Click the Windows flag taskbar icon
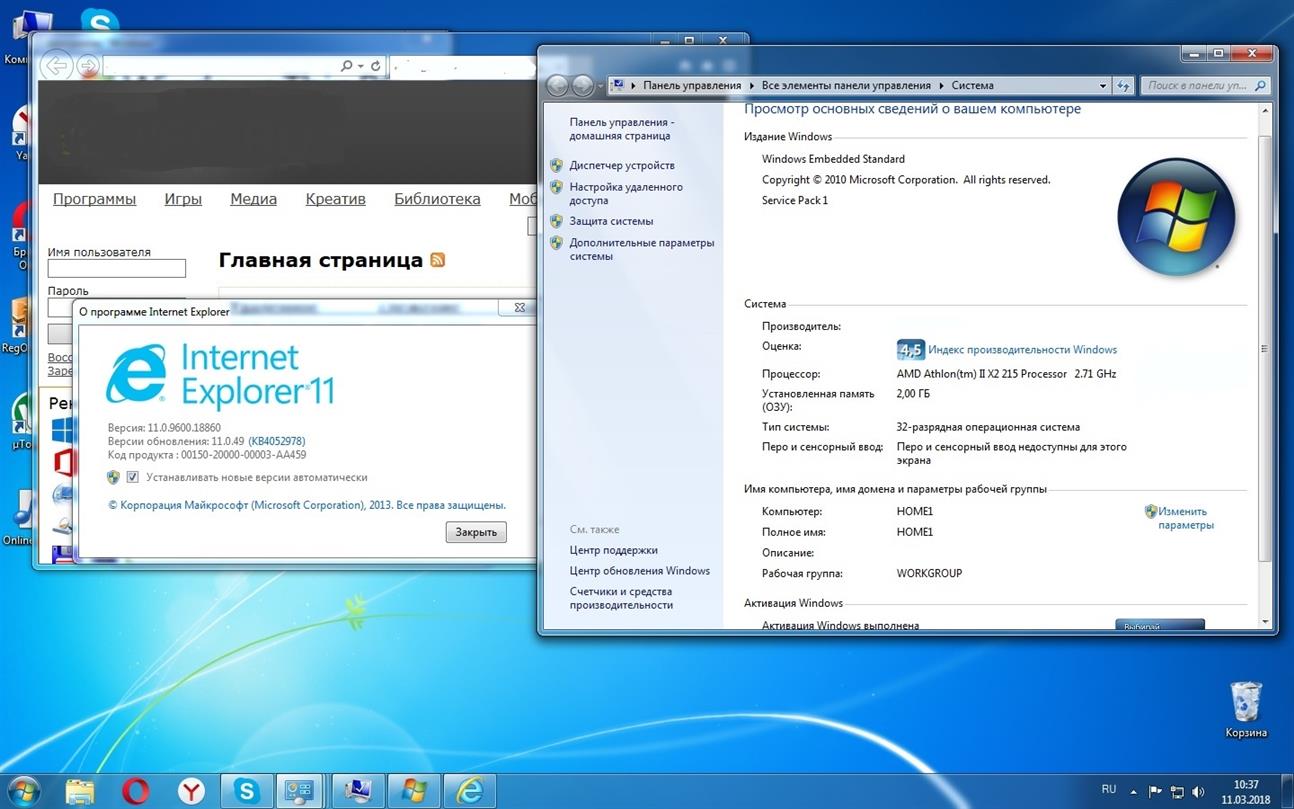1294x809 pixels. 413,791
